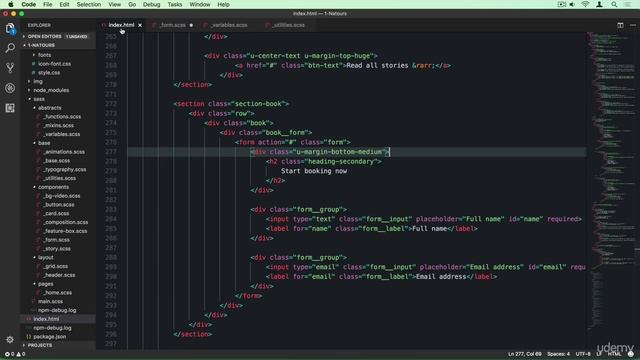The image size is (640, 360).
Task: Open _story.scss file
Action: [57, 249]
